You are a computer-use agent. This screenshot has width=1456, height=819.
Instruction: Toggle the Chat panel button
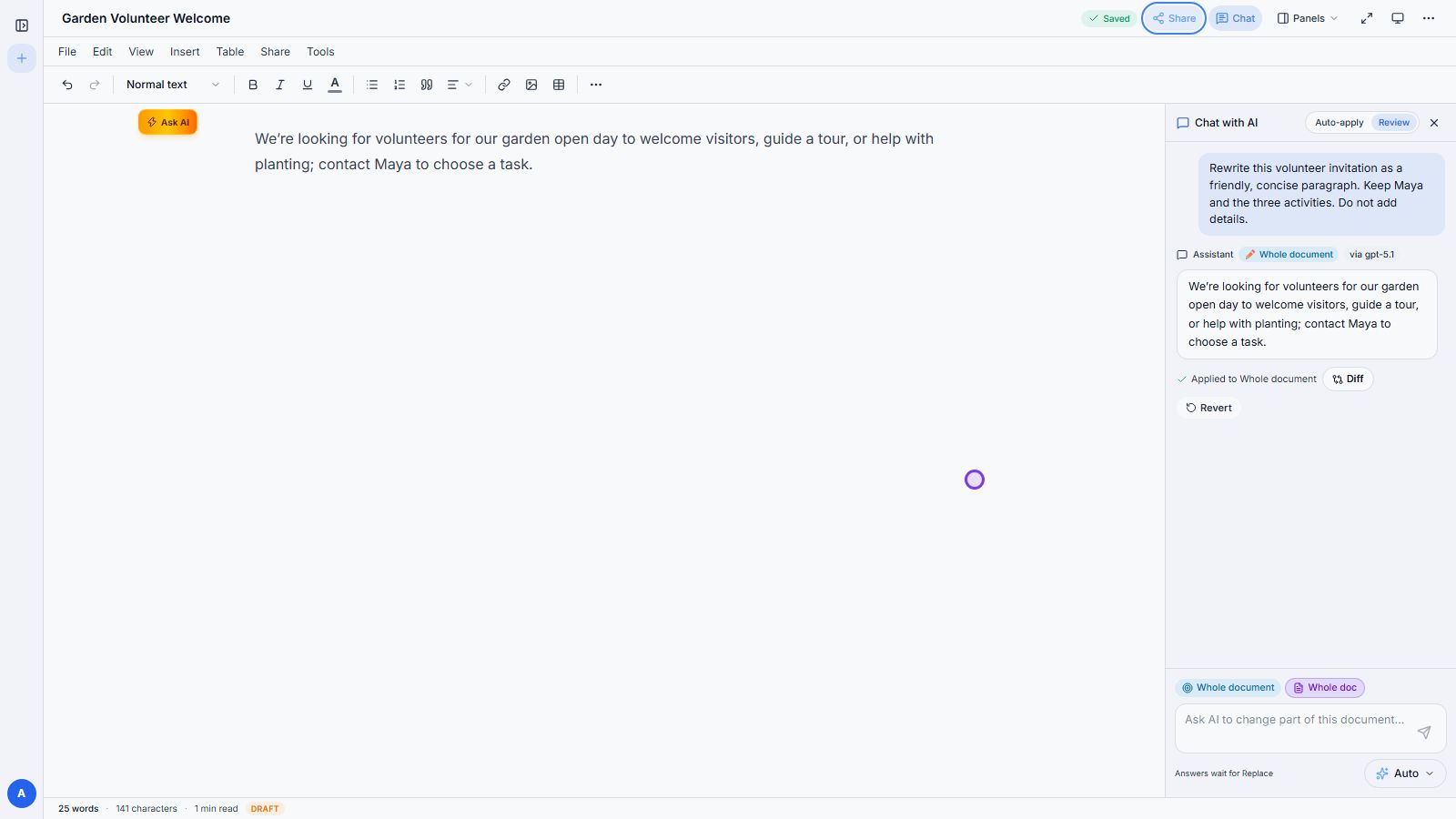point(1236,18)
